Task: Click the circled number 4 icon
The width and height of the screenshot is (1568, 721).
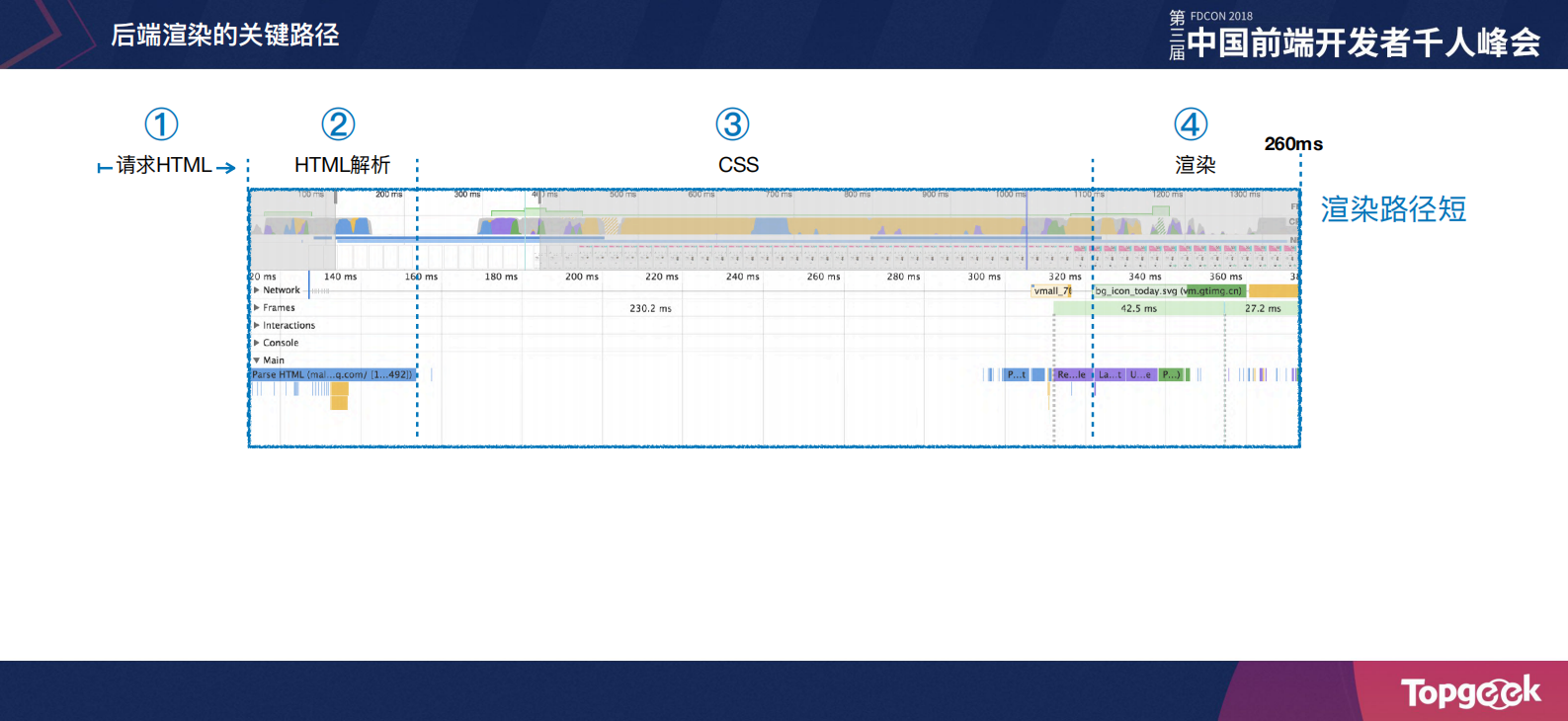Action: point(1191,124)
